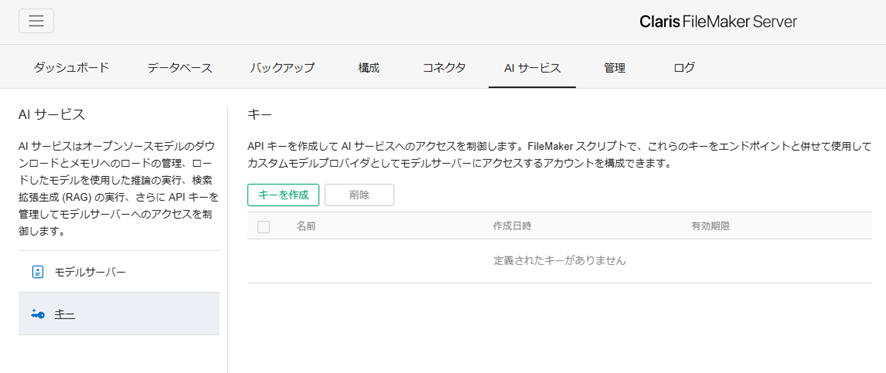Click the AI サービス tab
The width and height of the screenshot is (886, 373).
point(532,68)
